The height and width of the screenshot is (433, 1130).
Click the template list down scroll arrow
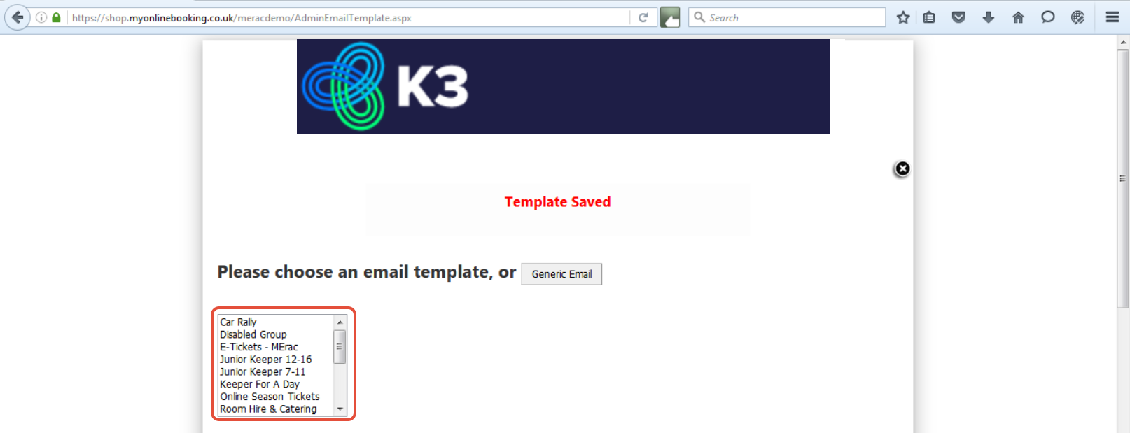[339, 409]
